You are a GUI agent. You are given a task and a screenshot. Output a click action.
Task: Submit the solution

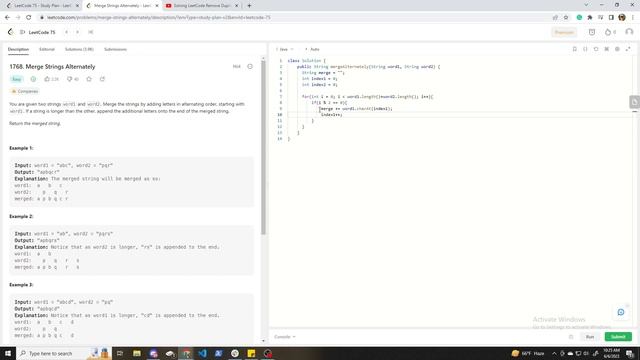(x=618, y=337)
